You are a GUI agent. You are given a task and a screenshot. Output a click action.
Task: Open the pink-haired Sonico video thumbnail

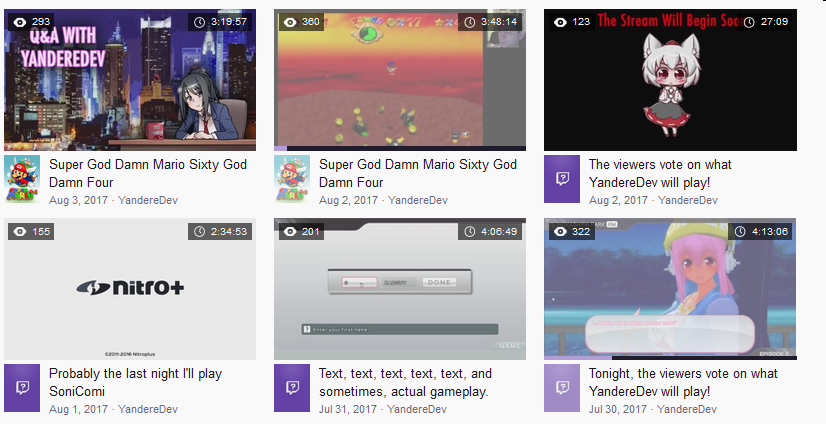[x=670, y=289]
